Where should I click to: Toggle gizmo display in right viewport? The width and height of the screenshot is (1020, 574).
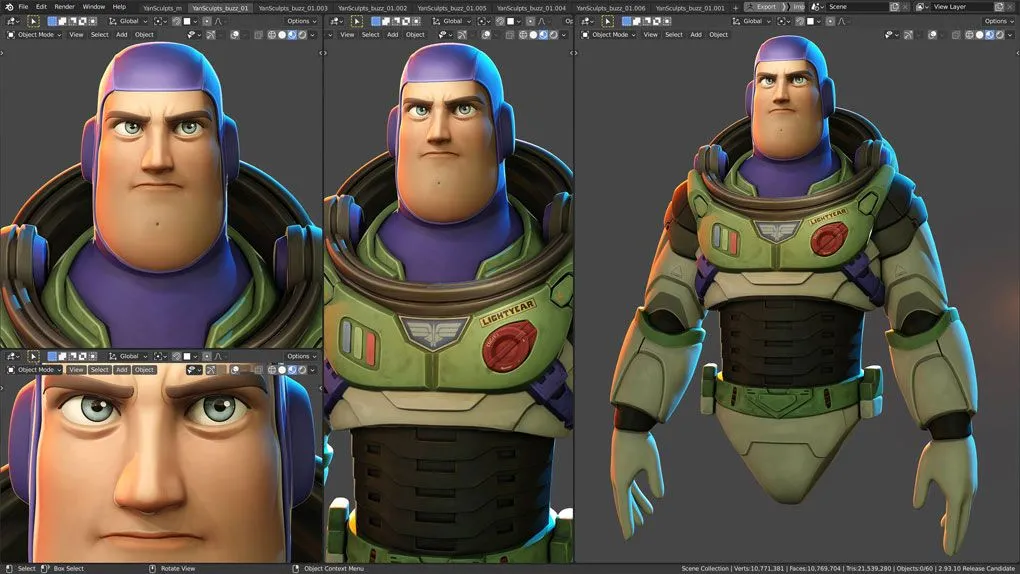click(x=908, y=34)
